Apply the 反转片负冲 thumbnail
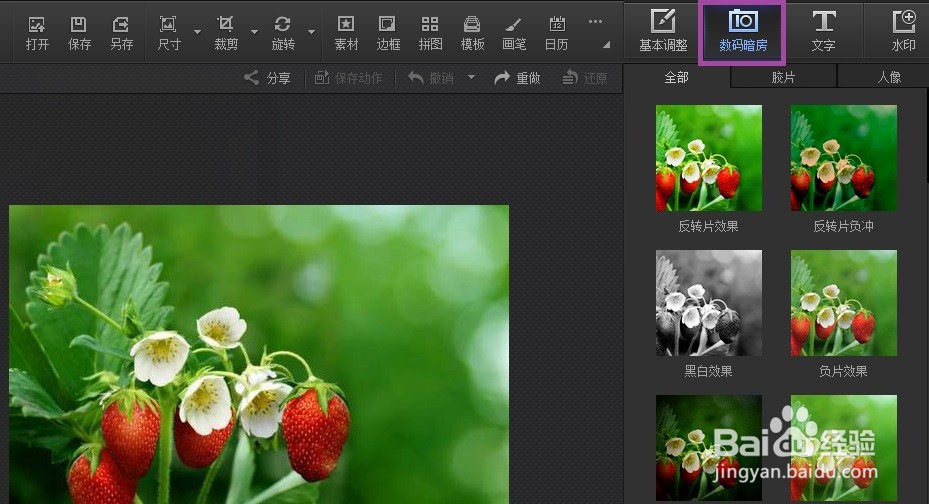This screenshot has height=504, width=929. tap(844, 158)
